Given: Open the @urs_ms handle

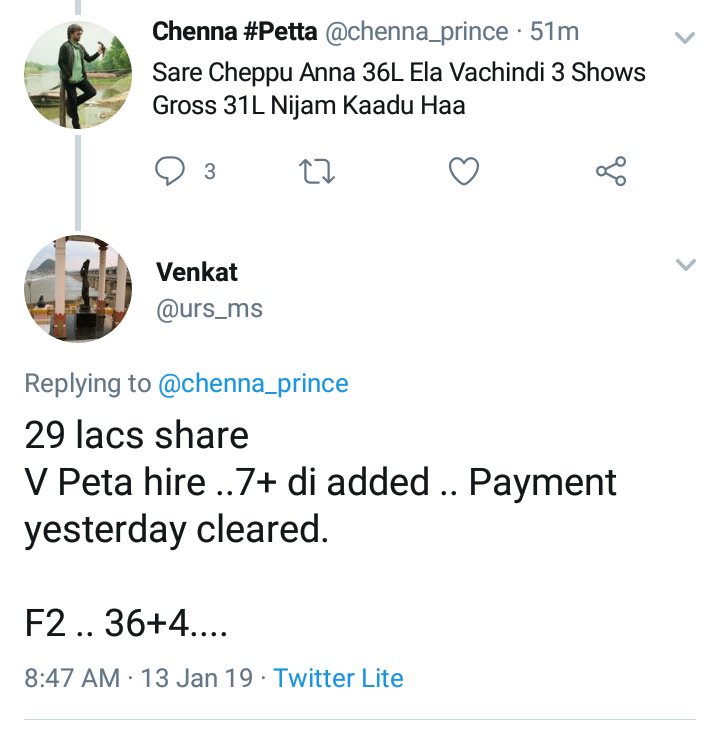Looking at the screenshot, I should [209, 309].
